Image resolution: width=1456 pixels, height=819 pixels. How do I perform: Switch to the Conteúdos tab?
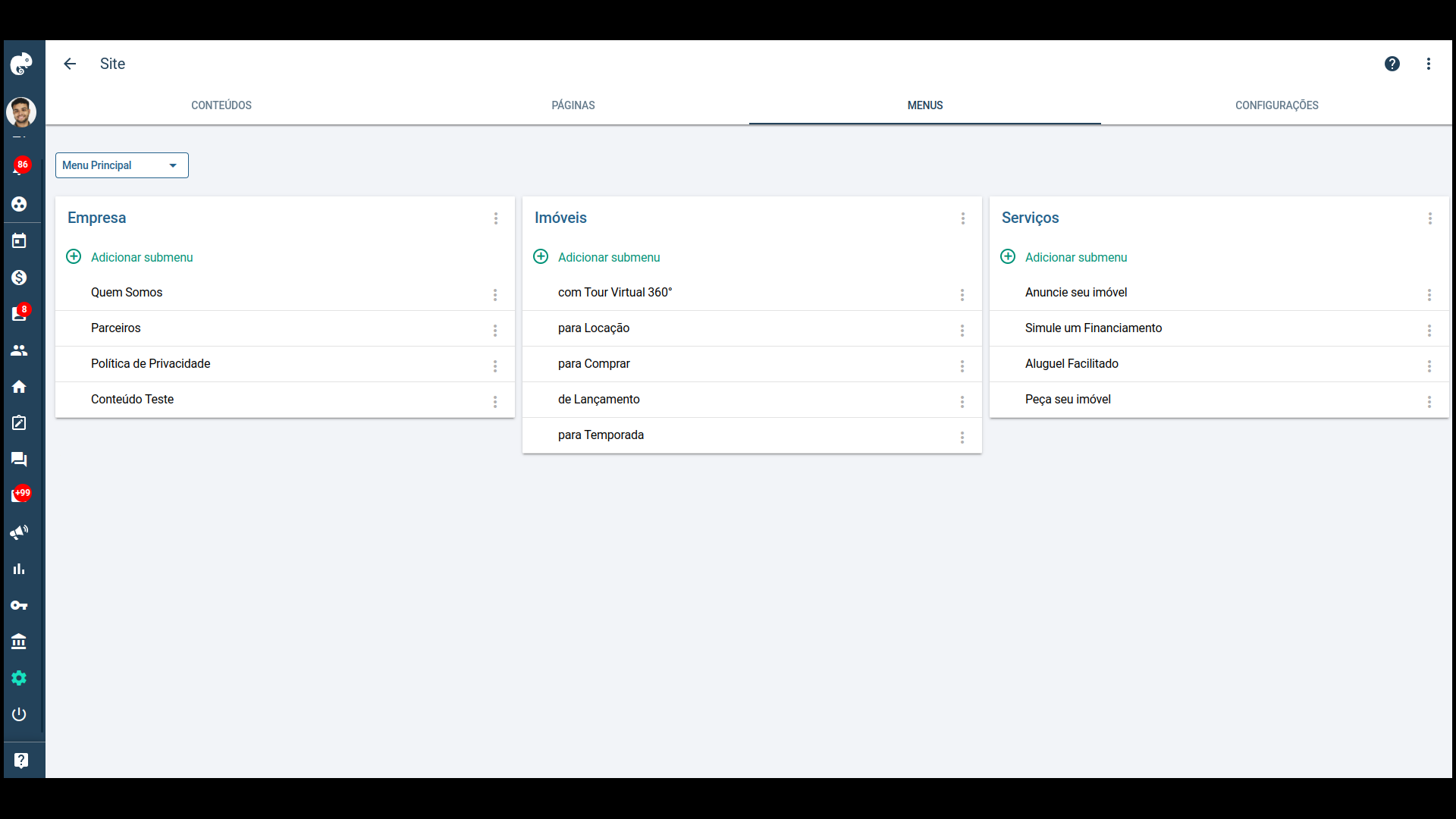(221, 105)
